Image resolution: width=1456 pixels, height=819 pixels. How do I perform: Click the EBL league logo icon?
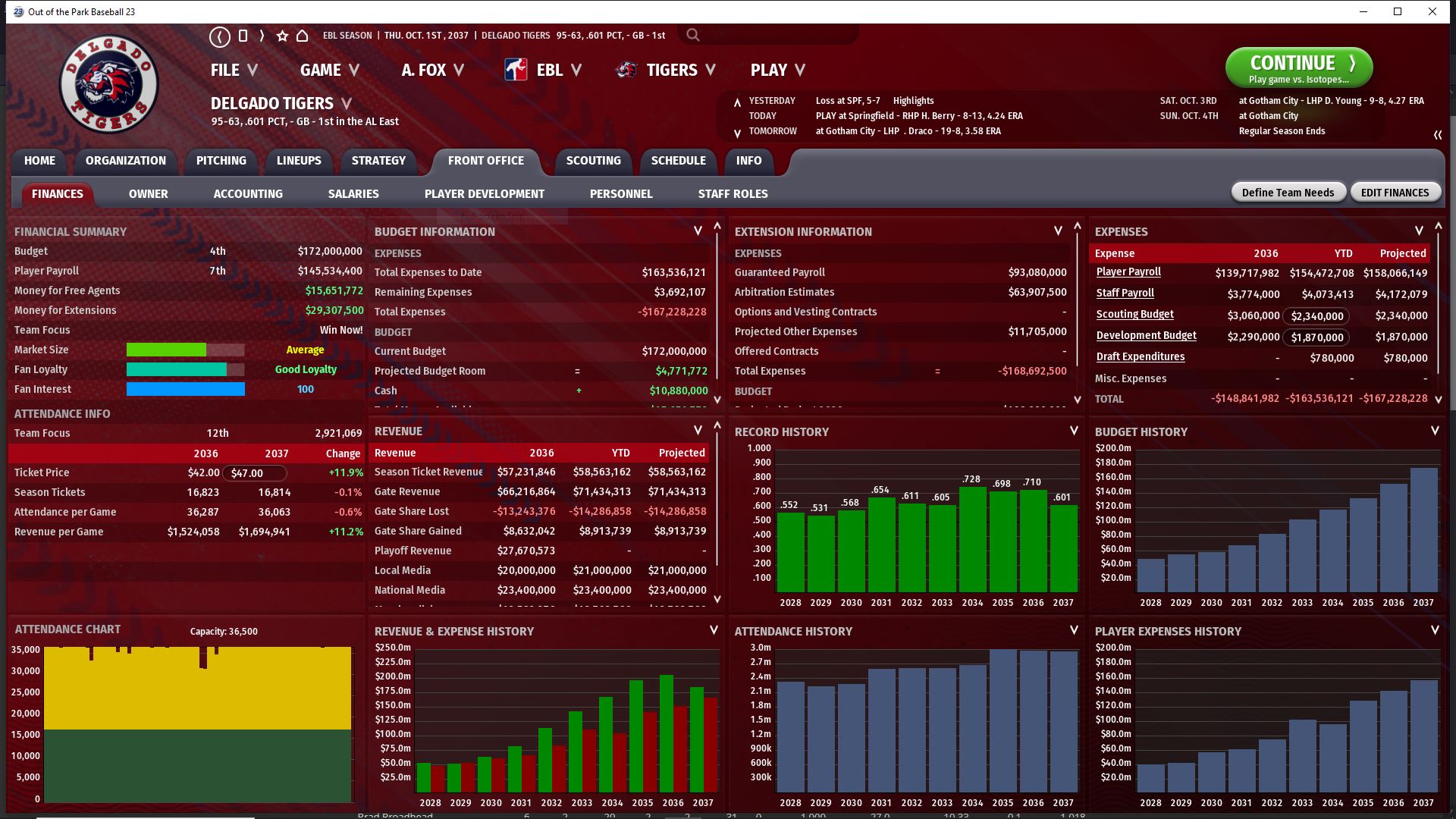516,70
